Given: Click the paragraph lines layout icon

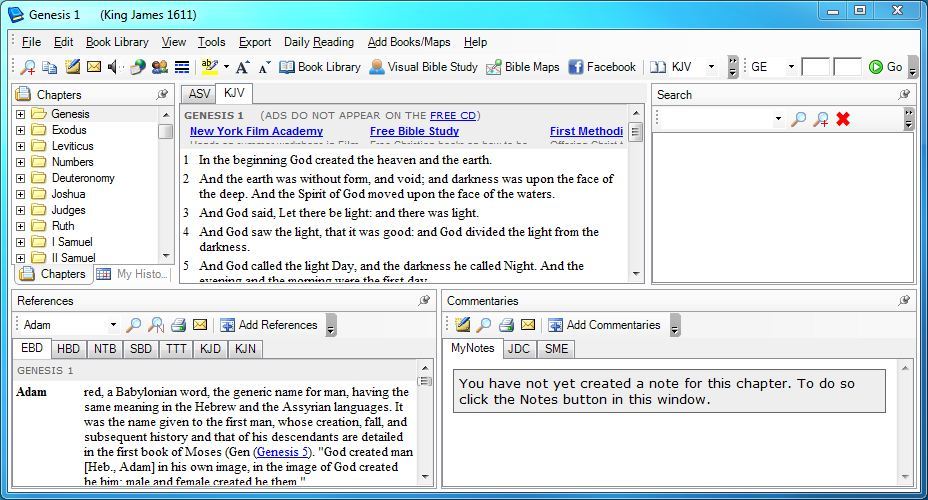Looking at the screenshot, I should [182, 67].
